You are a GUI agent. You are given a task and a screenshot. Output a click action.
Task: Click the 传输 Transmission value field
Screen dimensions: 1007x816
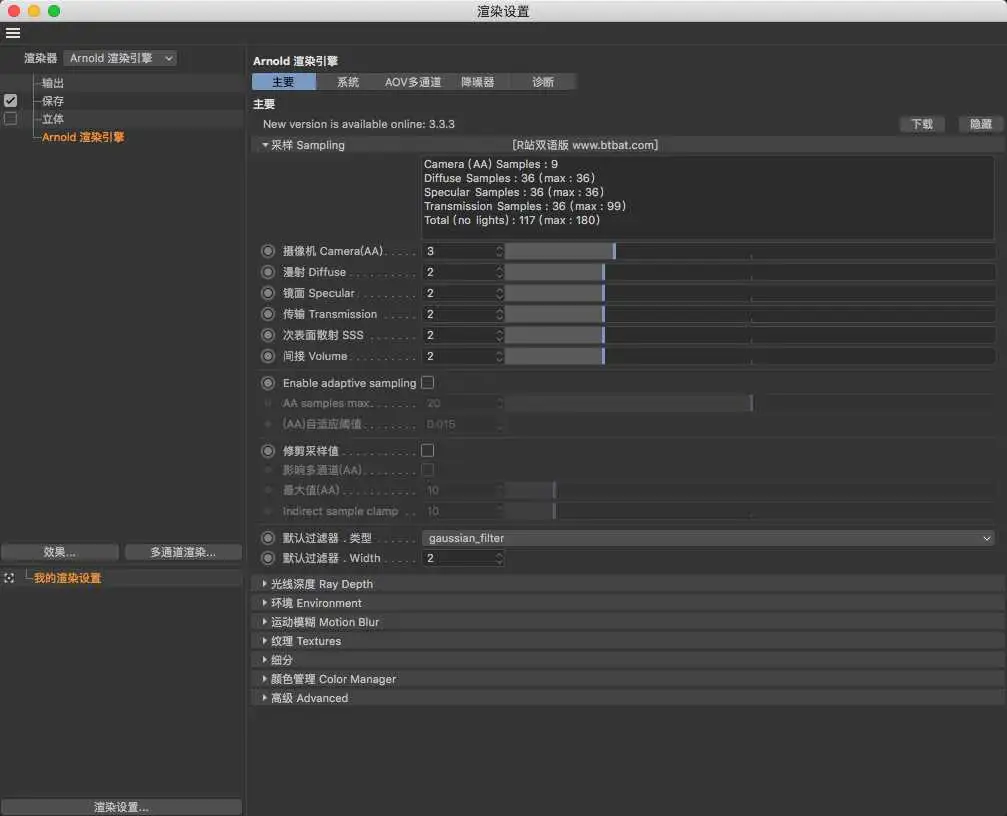[458, 314]
